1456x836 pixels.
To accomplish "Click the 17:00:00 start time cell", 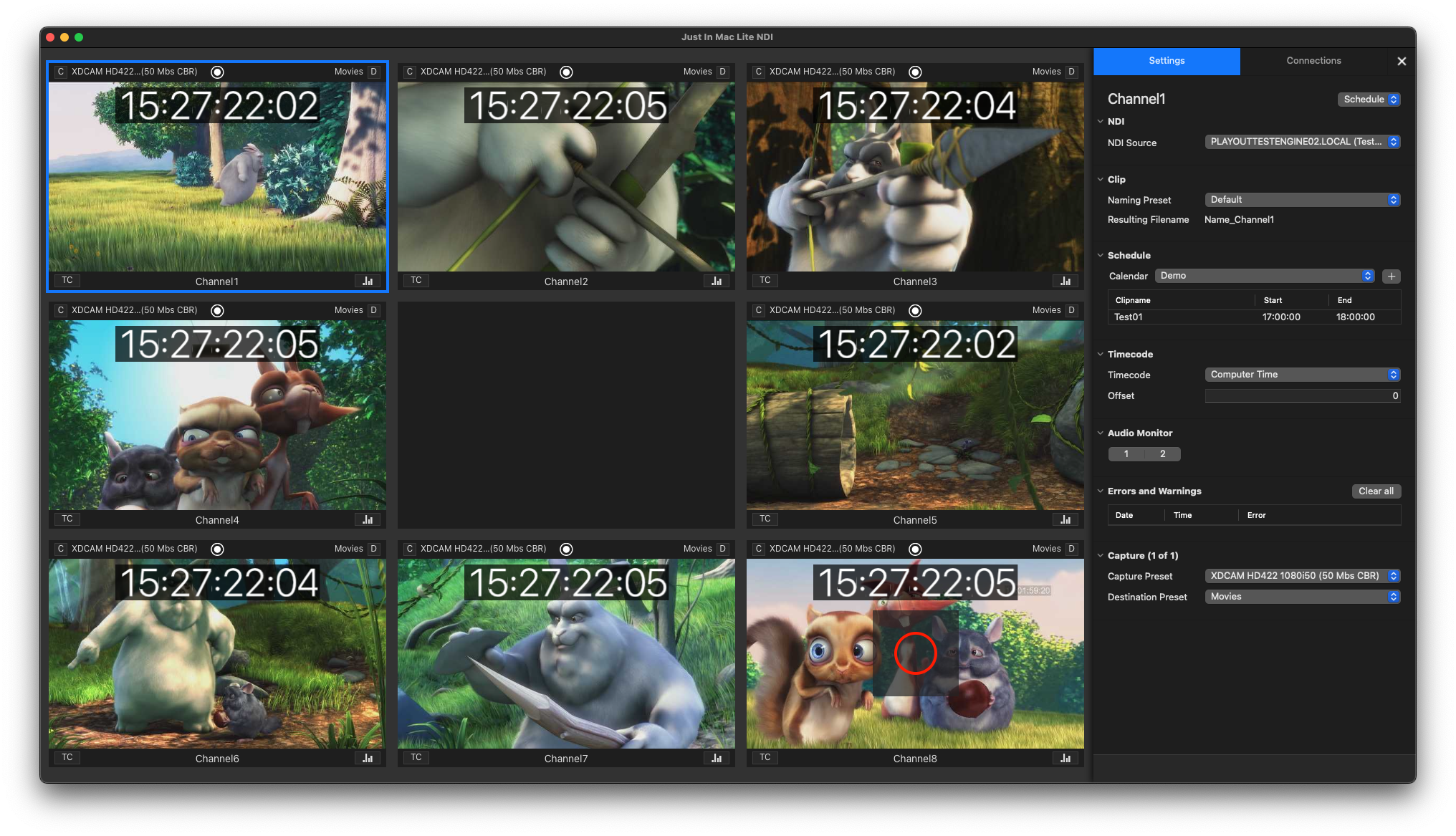I will (1281, 317).
